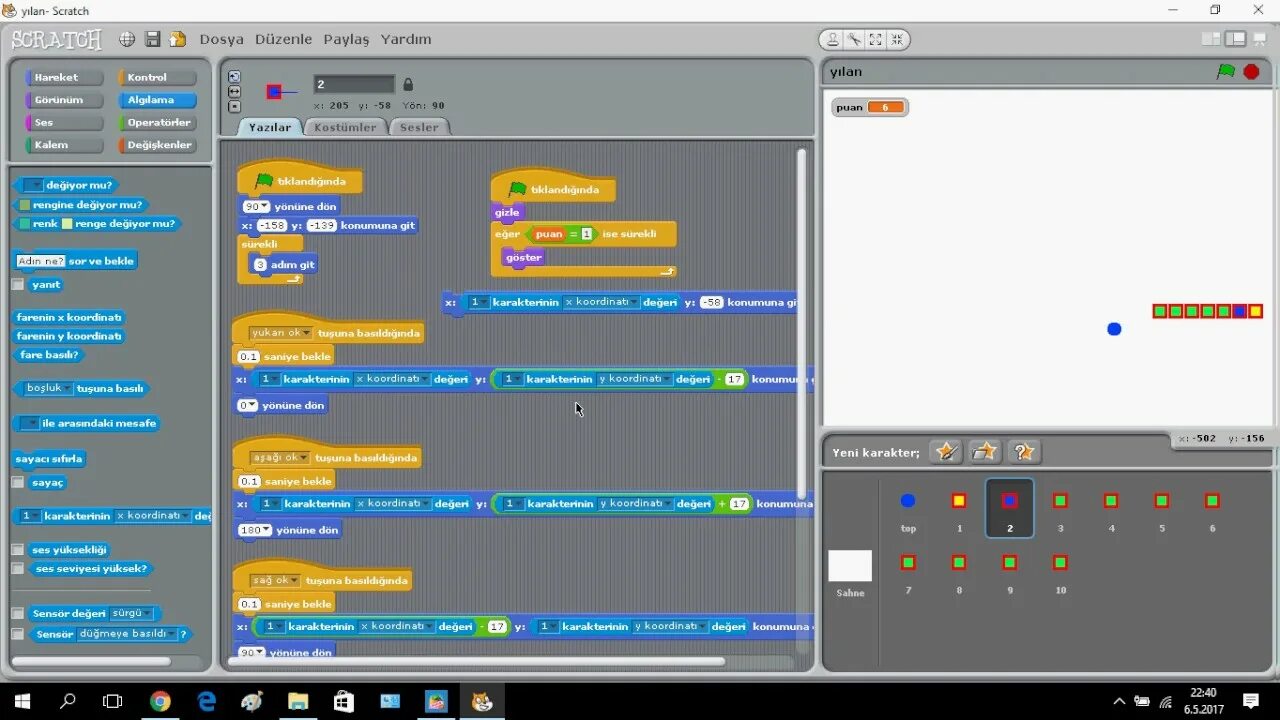
Task: Enable the ses seviyesi yüksek? checkbox
Action: click(x=18, y=568)
